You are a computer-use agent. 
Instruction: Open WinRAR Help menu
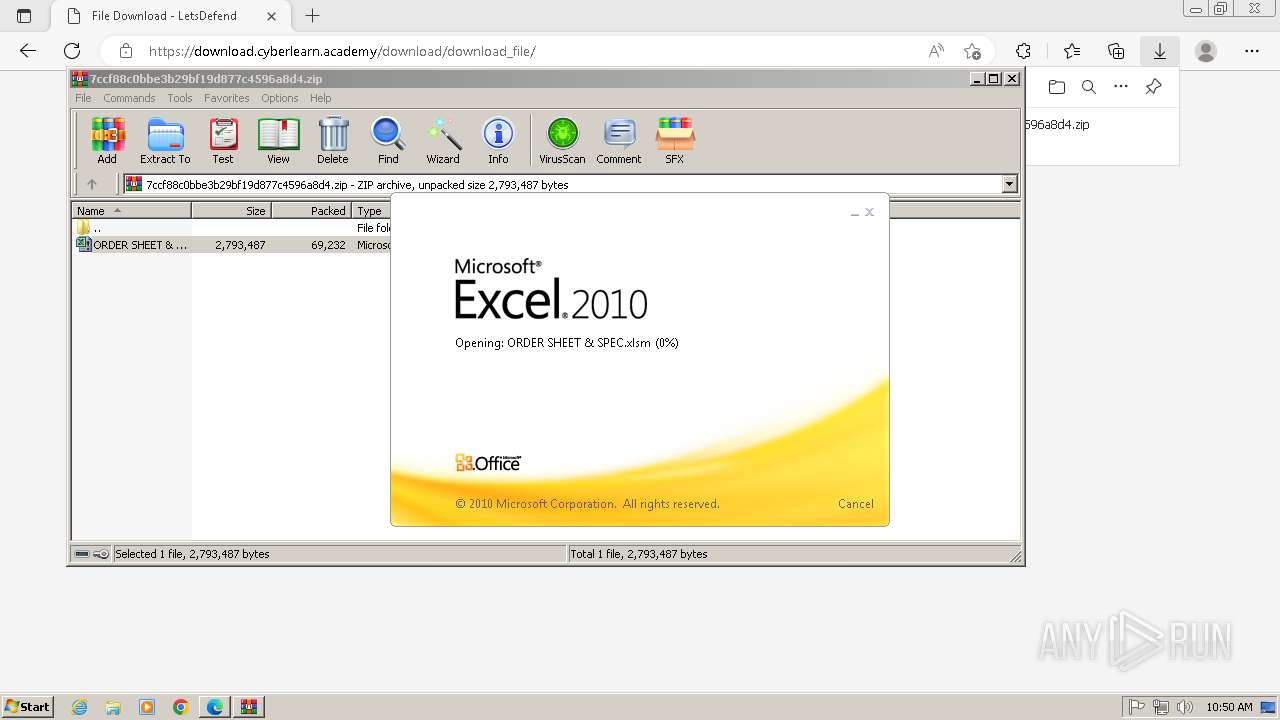[320, 98]
